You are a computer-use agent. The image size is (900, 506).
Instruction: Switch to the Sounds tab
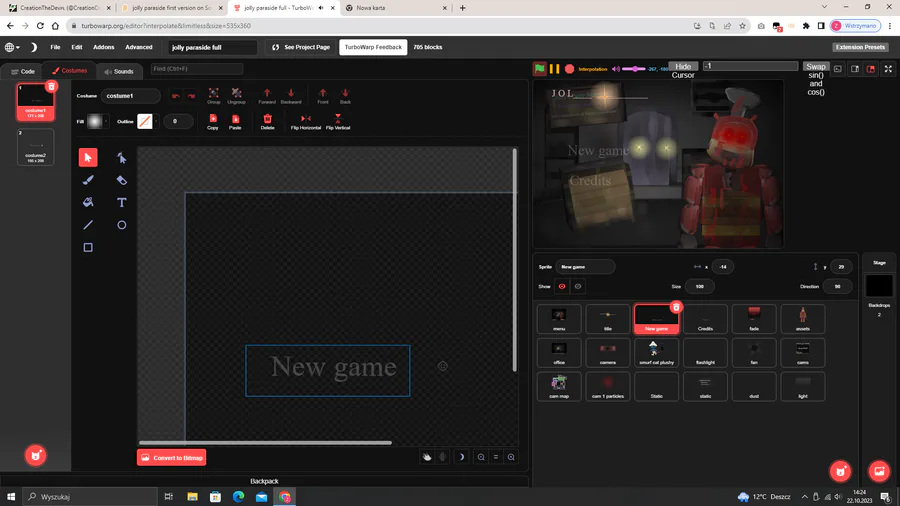coord(119,71)
